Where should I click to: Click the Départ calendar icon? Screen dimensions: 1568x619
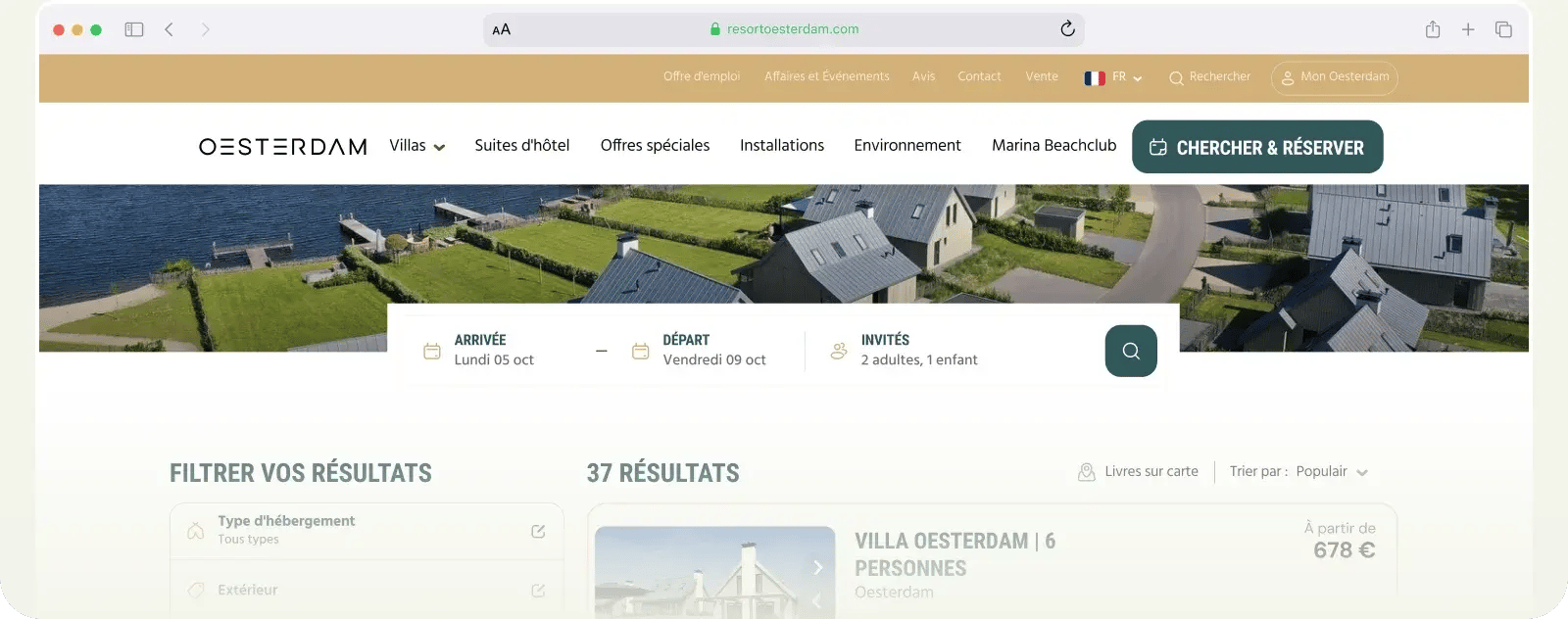(x=640, y=351)
